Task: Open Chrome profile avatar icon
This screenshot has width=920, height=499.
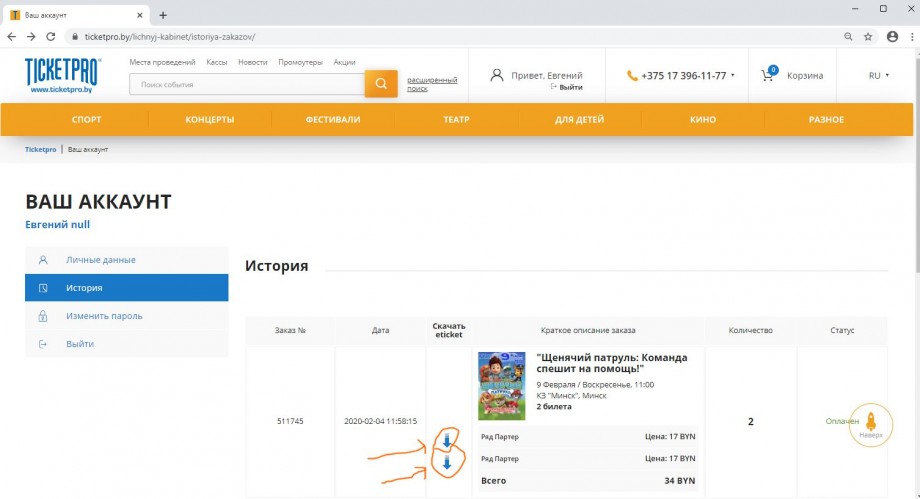Action: point(892,36)
